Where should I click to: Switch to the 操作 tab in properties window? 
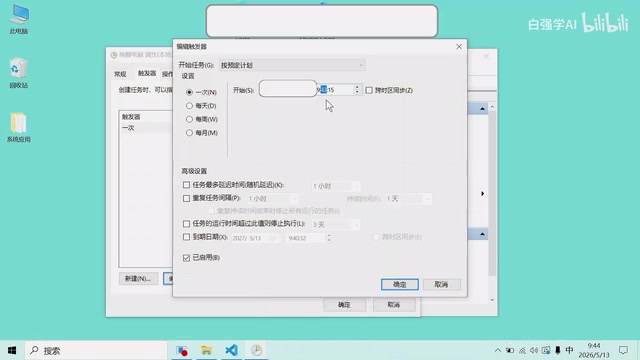167,74
